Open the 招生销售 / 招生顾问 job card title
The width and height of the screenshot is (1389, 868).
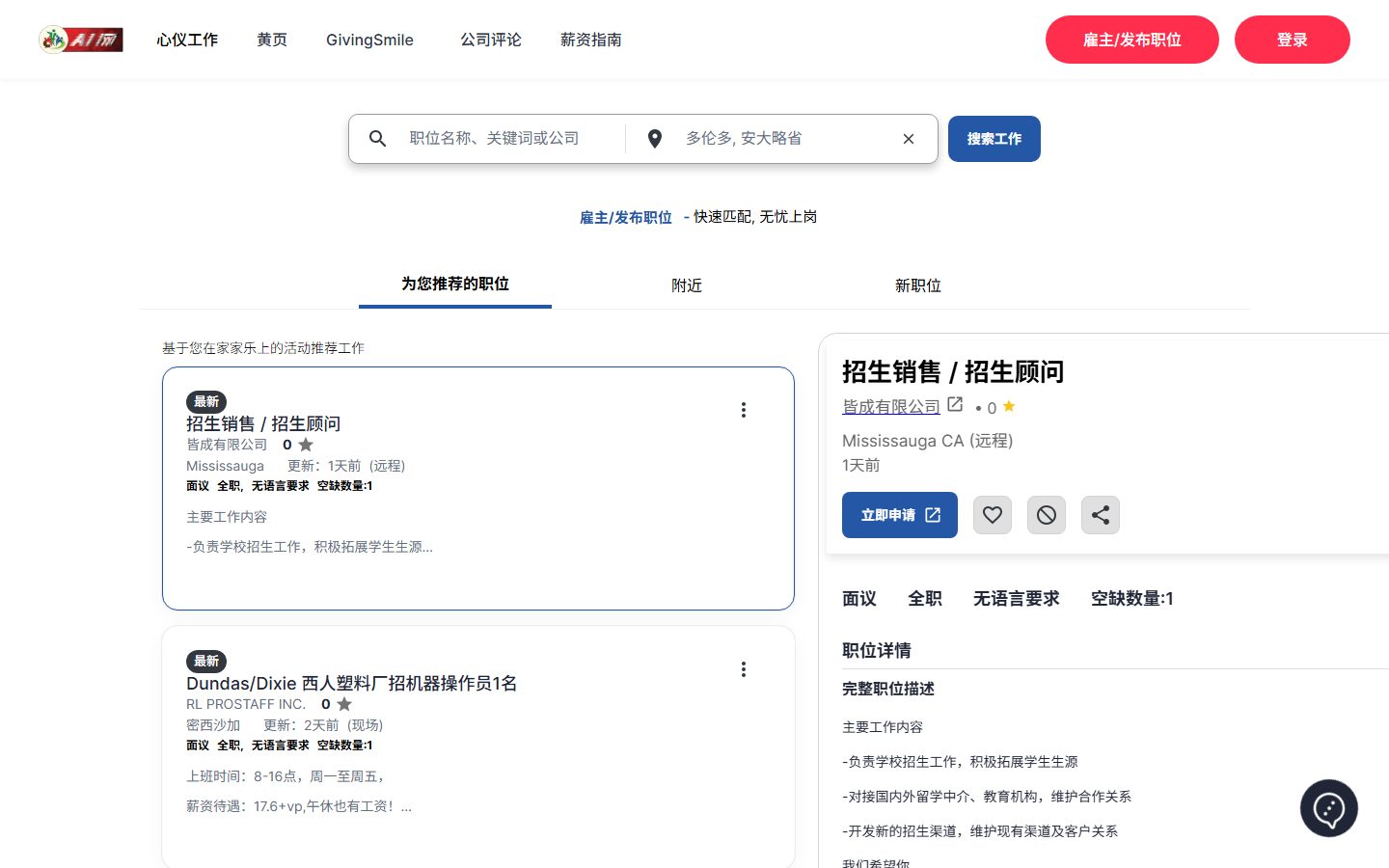point(263,423)
